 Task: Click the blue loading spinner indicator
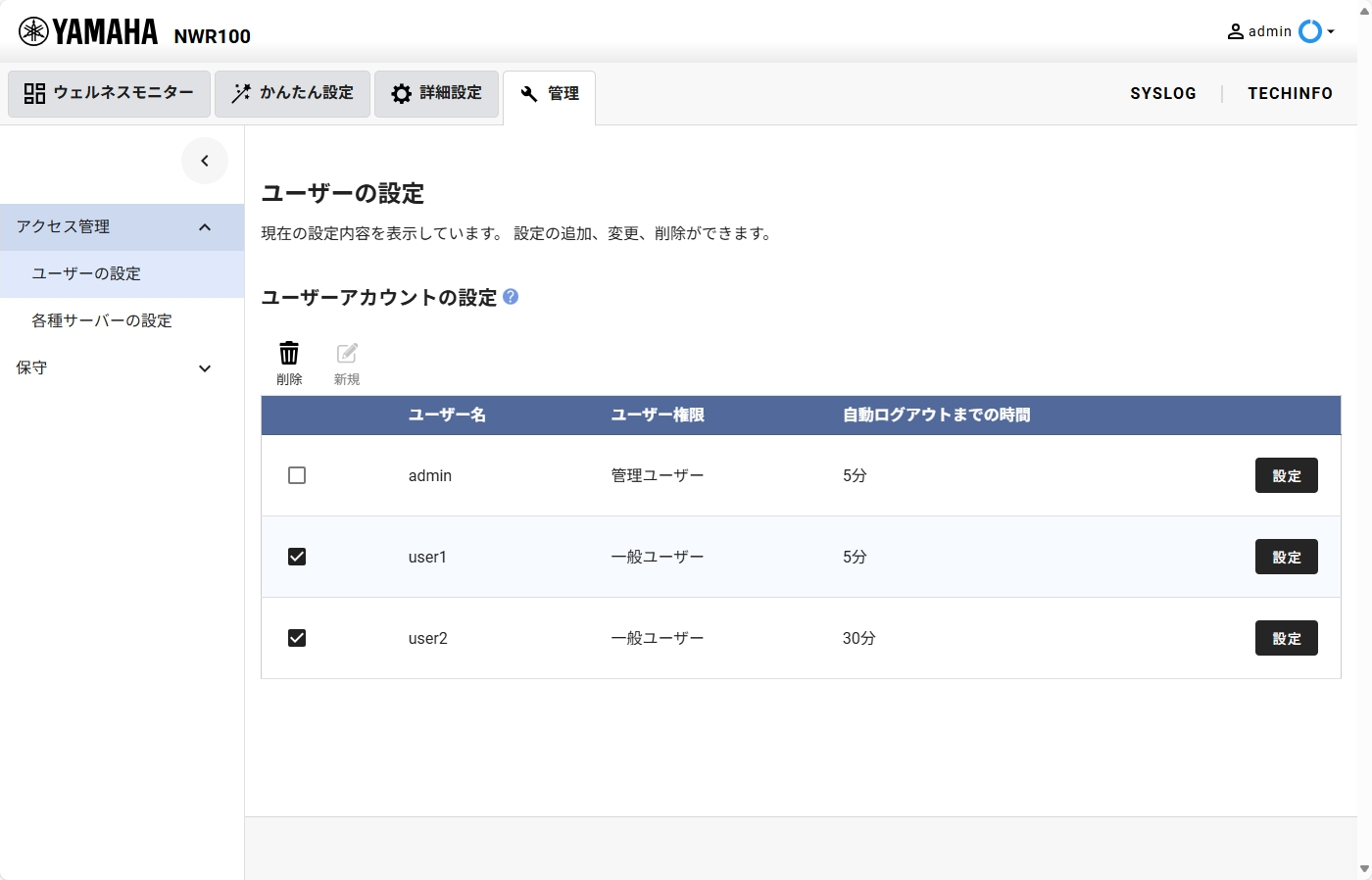pyautogui.click(x=1310, y=30)
